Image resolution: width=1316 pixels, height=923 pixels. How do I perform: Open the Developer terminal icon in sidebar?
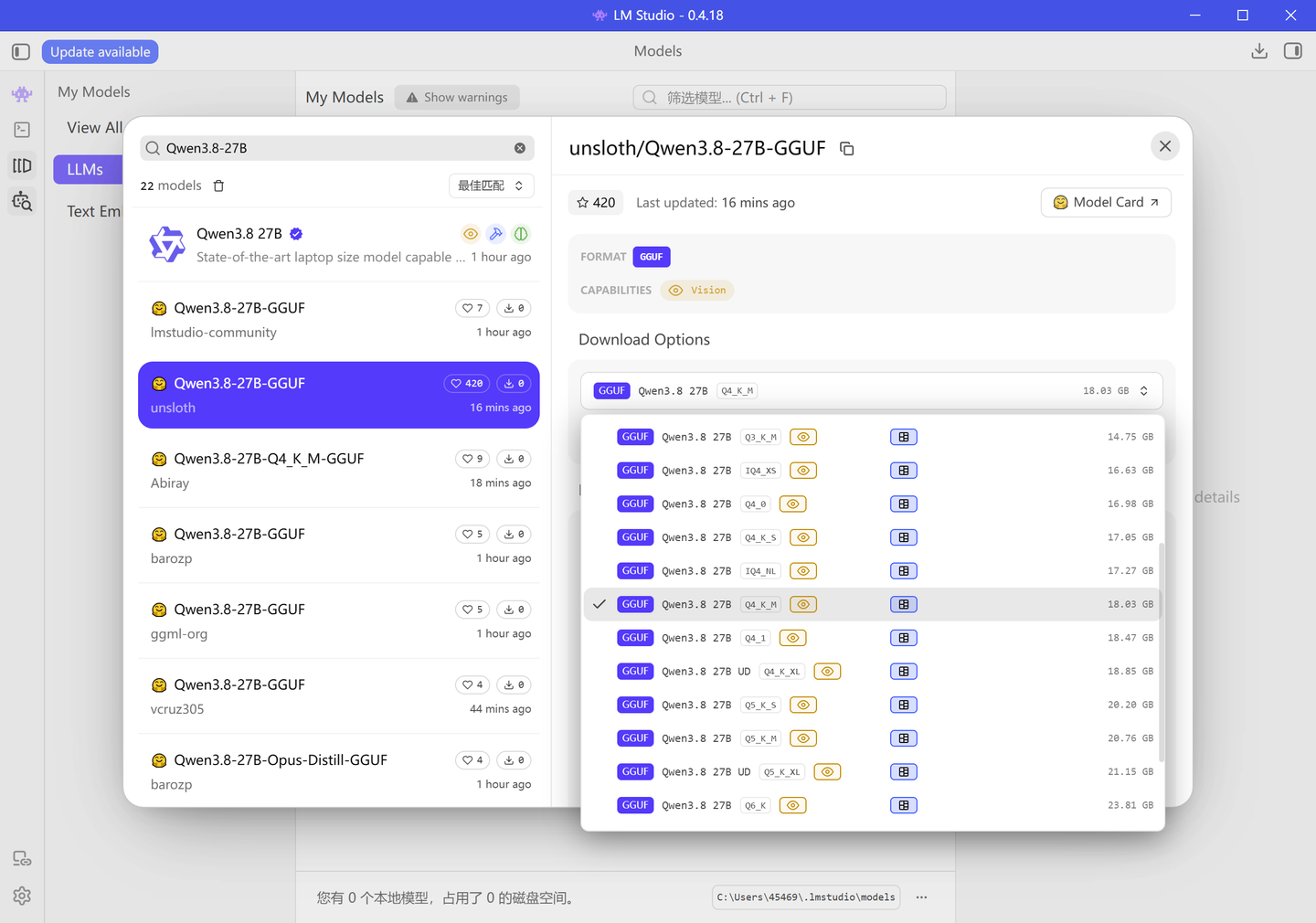click(x=22, y=130)
